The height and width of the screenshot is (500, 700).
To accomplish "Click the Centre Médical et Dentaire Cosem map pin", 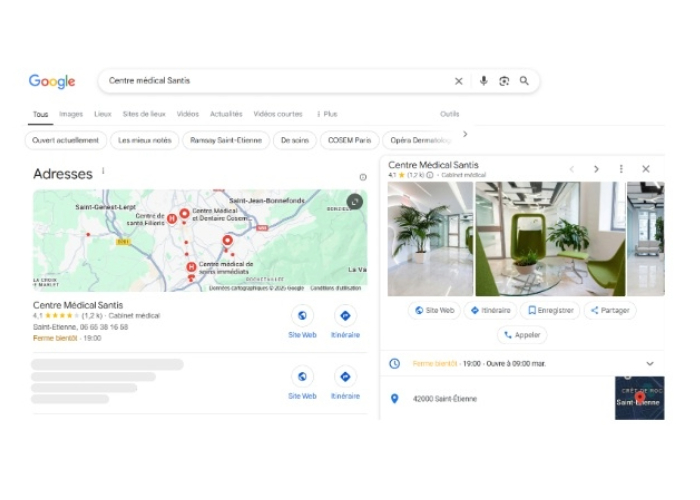I will [184, 214].
